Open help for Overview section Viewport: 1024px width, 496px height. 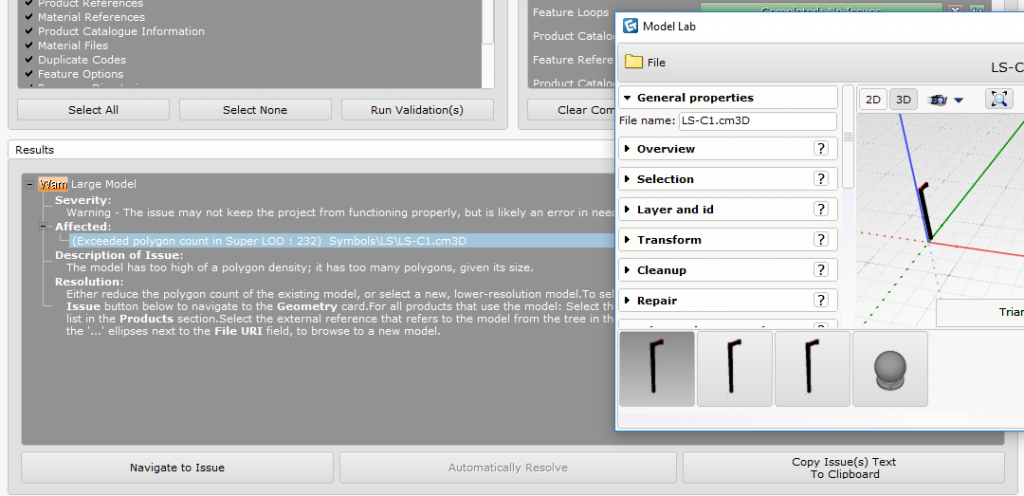821,148
